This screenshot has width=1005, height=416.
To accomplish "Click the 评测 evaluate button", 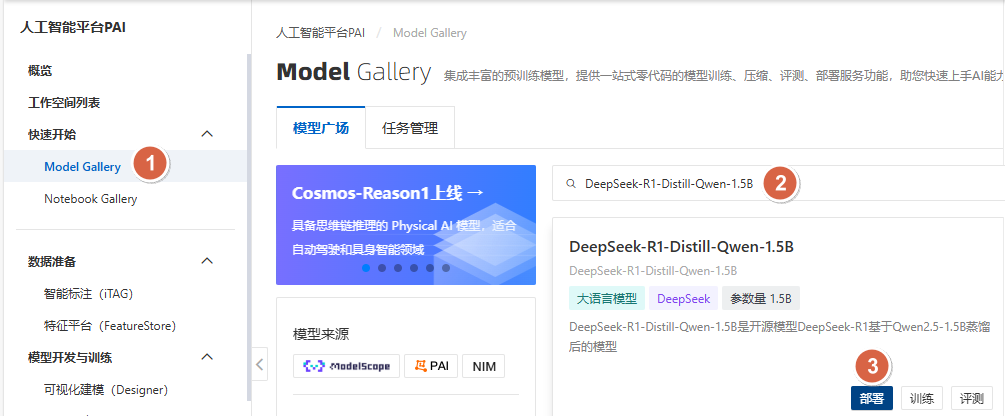I will click(x=972, y=399).
